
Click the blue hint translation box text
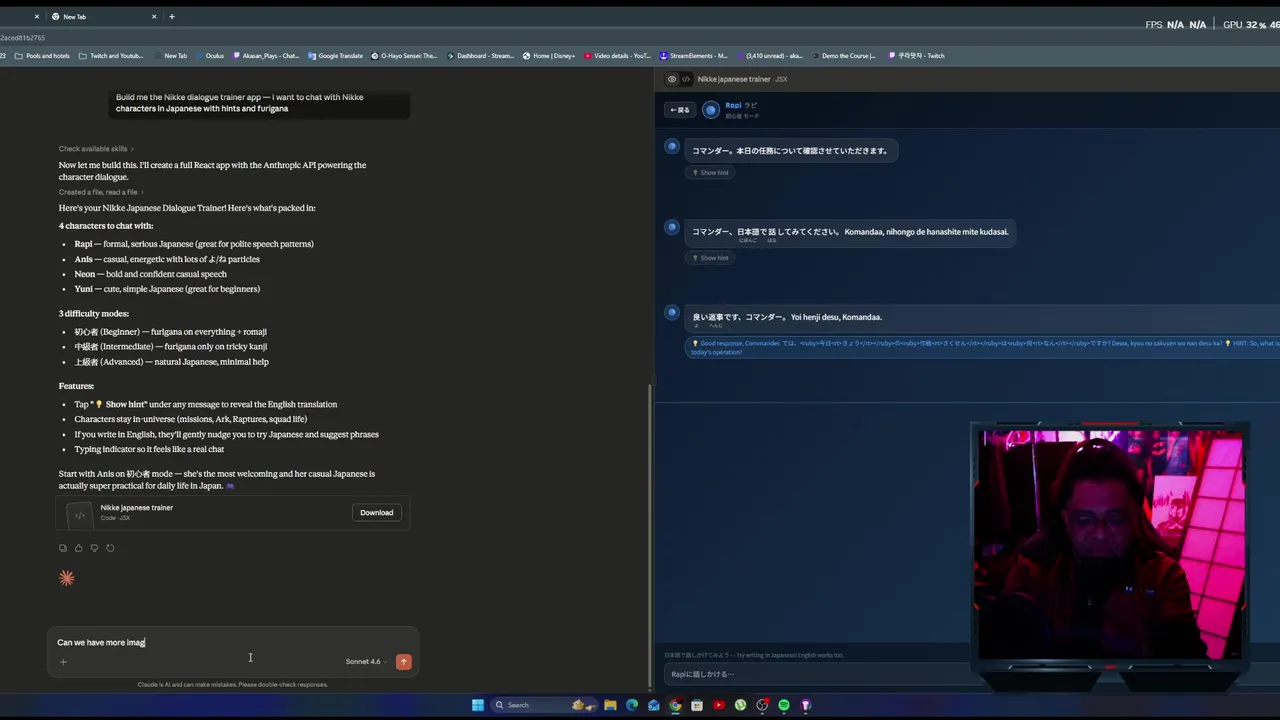tap(983, 347)
